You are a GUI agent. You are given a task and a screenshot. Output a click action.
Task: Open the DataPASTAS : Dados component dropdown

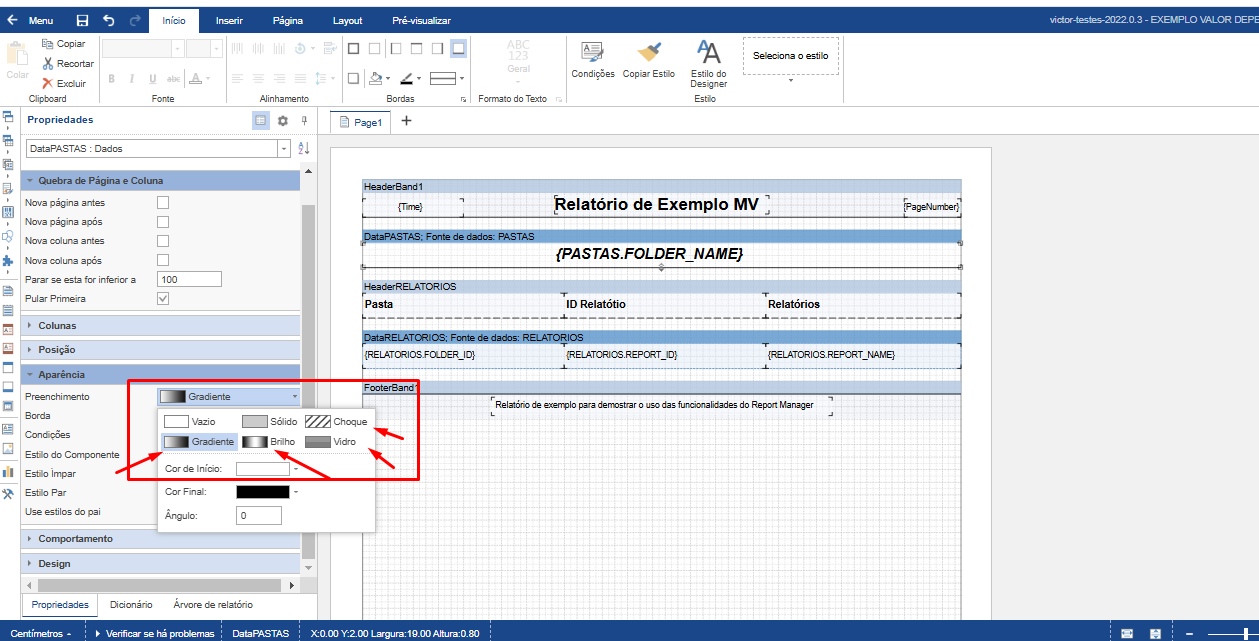[x=285, y=148]
